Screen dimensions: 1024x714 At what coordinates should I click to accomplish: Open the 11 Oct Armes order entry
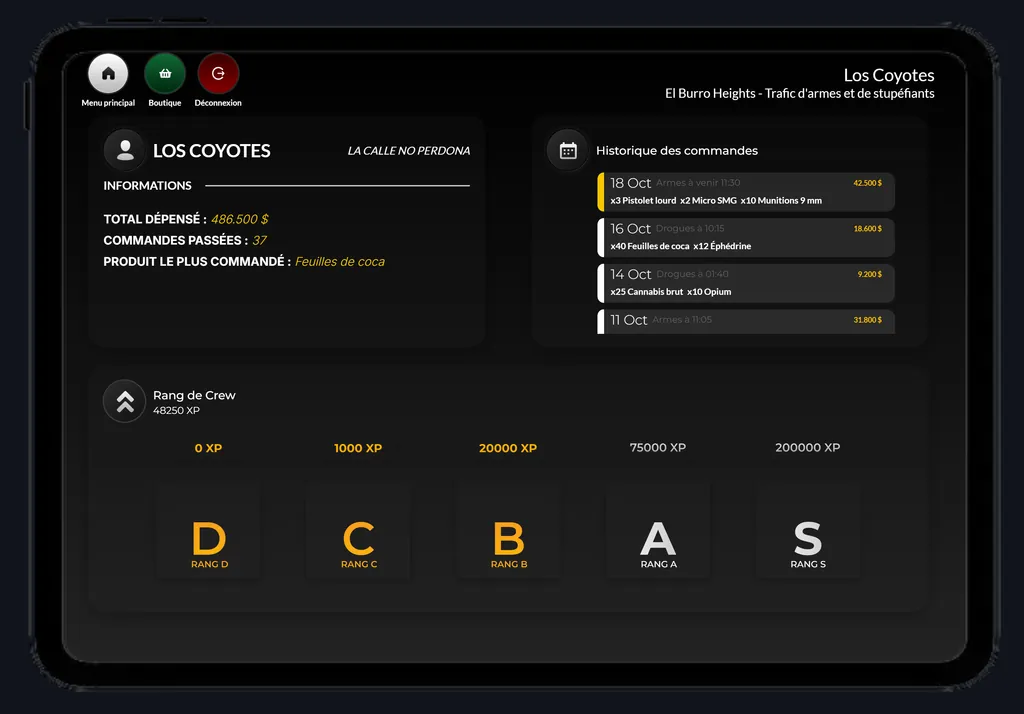click(746, 321)
